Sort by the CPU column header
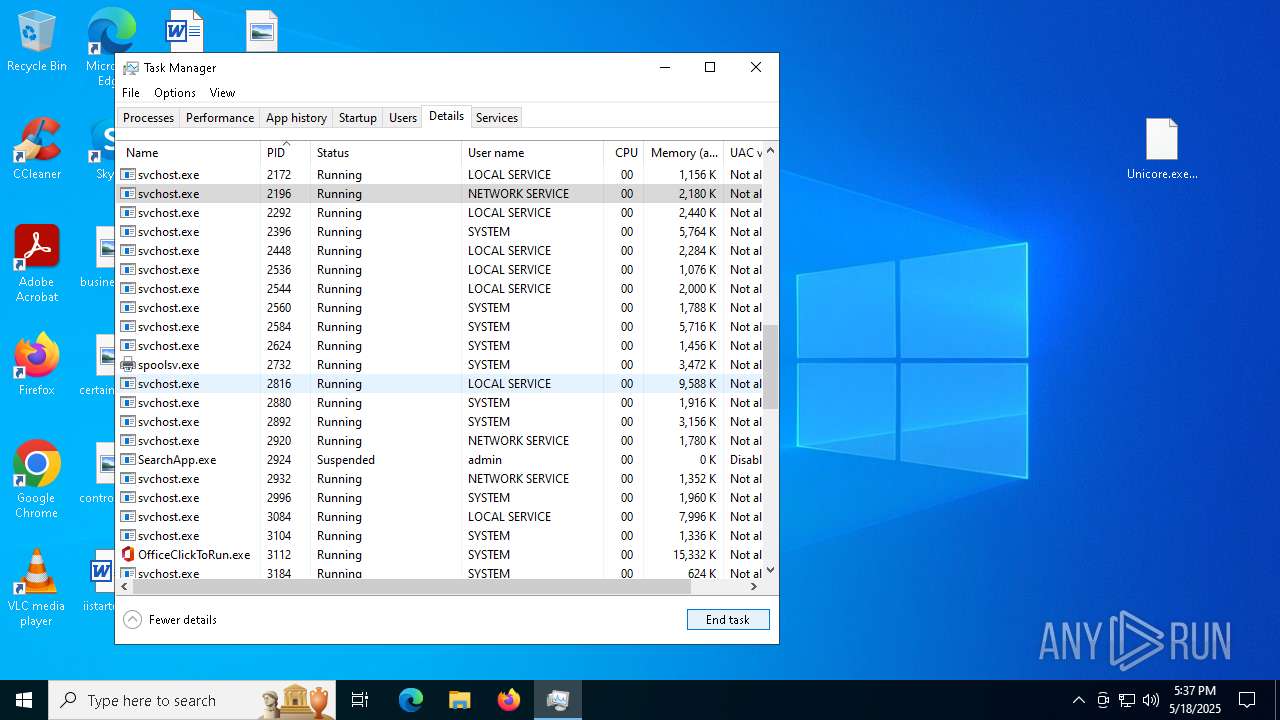The image size is (1280, 720). tap(624, 153)
